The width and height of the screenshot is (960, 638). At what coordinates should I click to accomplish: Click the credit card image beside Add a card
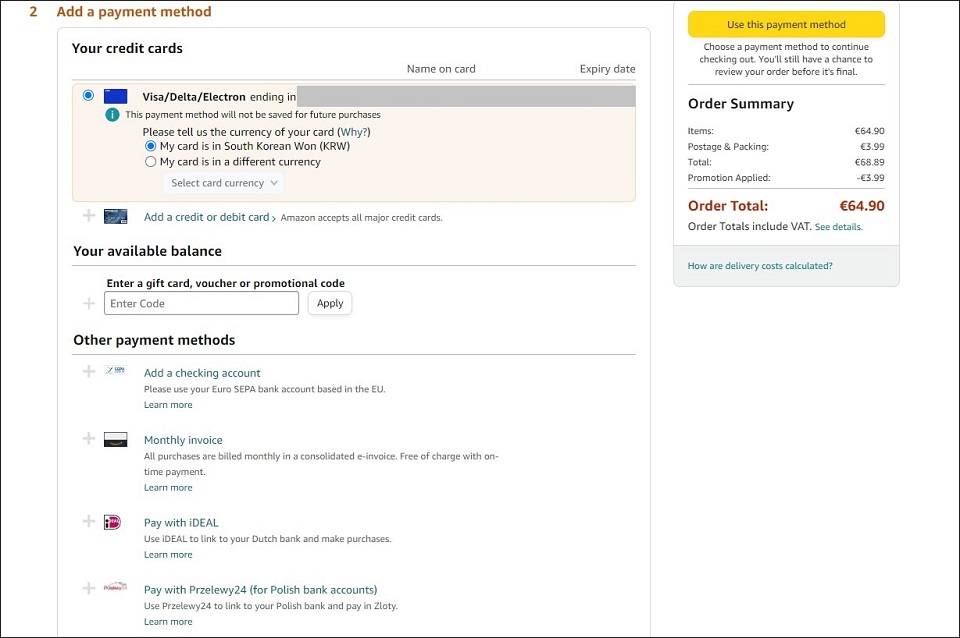[115, 217]
